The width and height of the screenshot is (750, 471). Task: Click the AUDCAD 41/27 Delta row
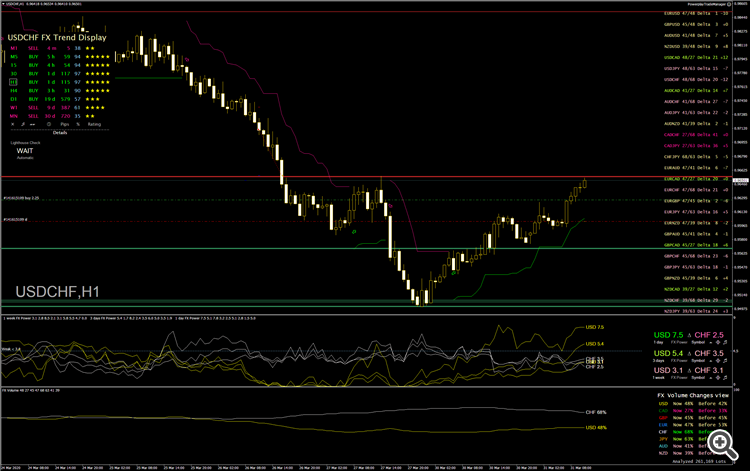coord(696,90)
